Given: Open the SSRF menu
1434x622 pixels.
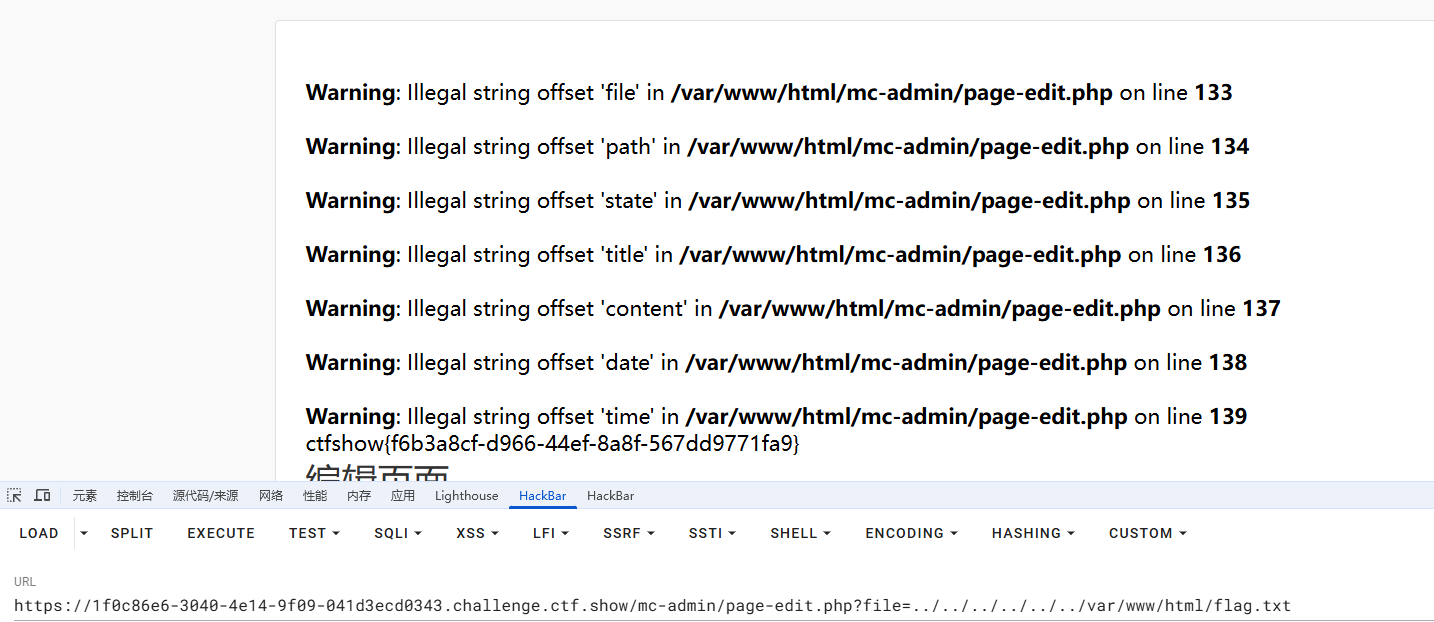Looking at the screenshot, I should tap(628, 534).
